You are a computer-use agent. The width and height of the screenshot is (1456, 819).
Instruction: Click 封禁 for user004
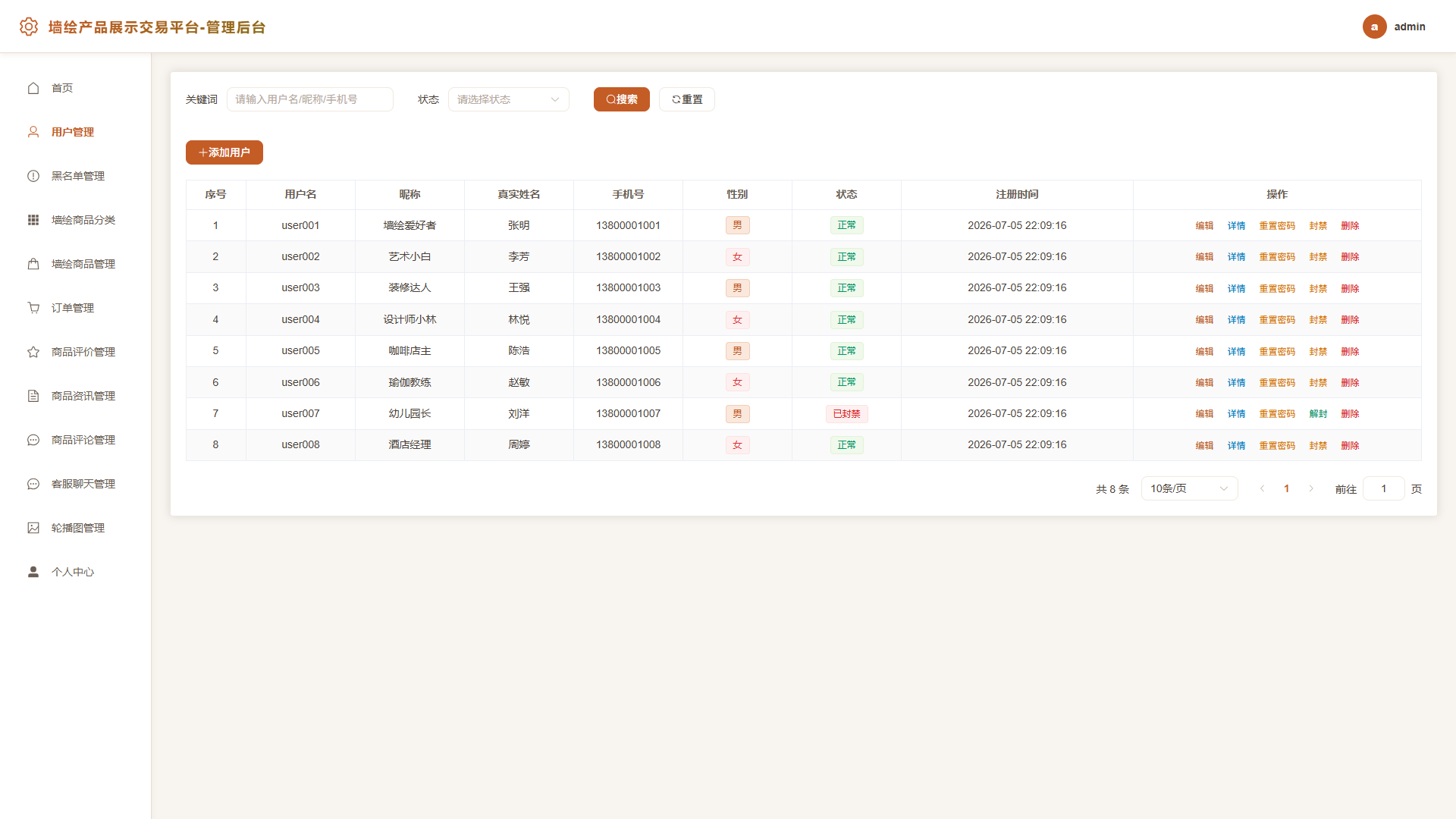tap(1318, 319)
